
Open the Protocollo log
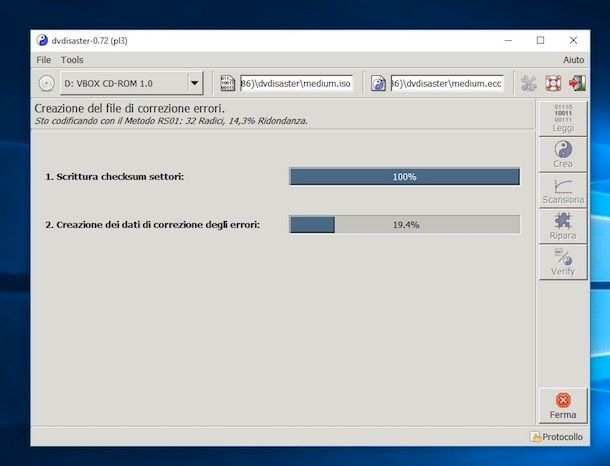[x=557, y=437]
